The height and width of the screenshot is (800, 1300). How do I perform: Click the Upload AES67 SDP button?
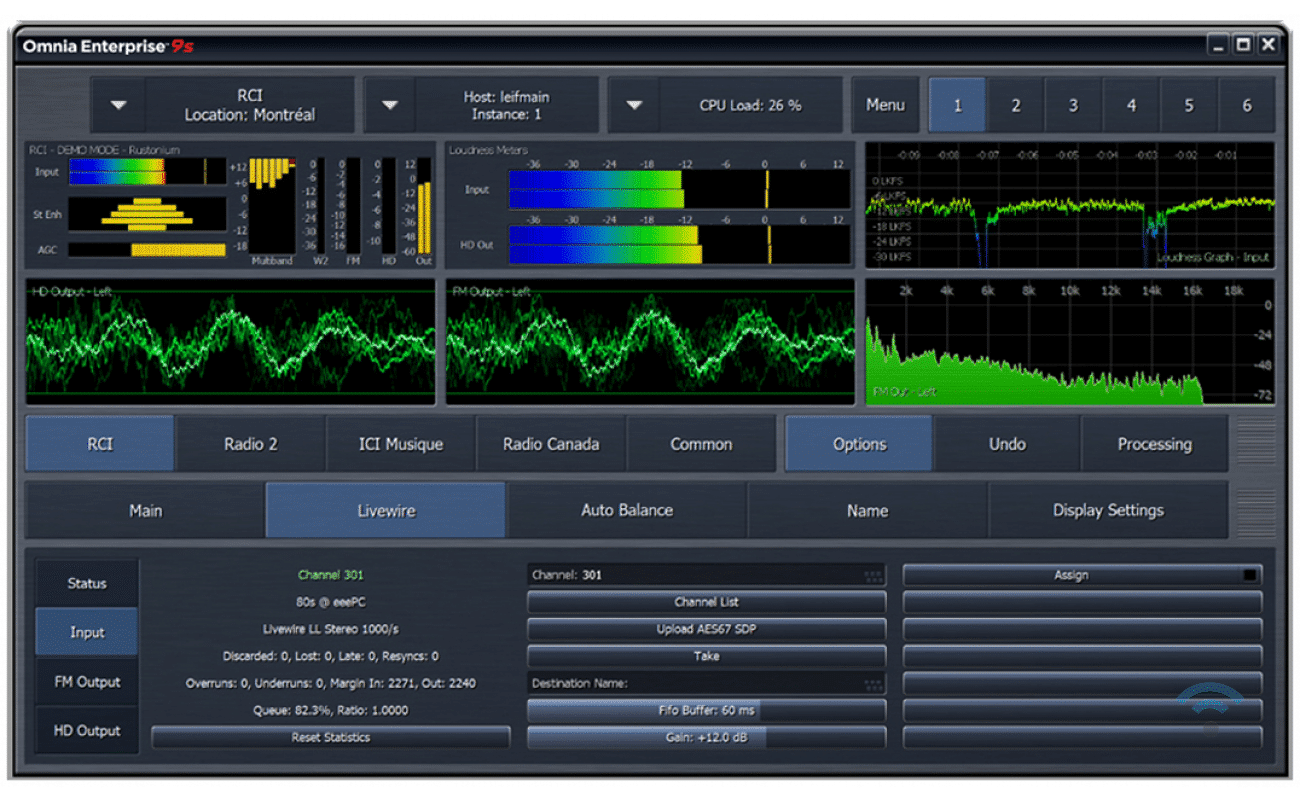(706, 630)
